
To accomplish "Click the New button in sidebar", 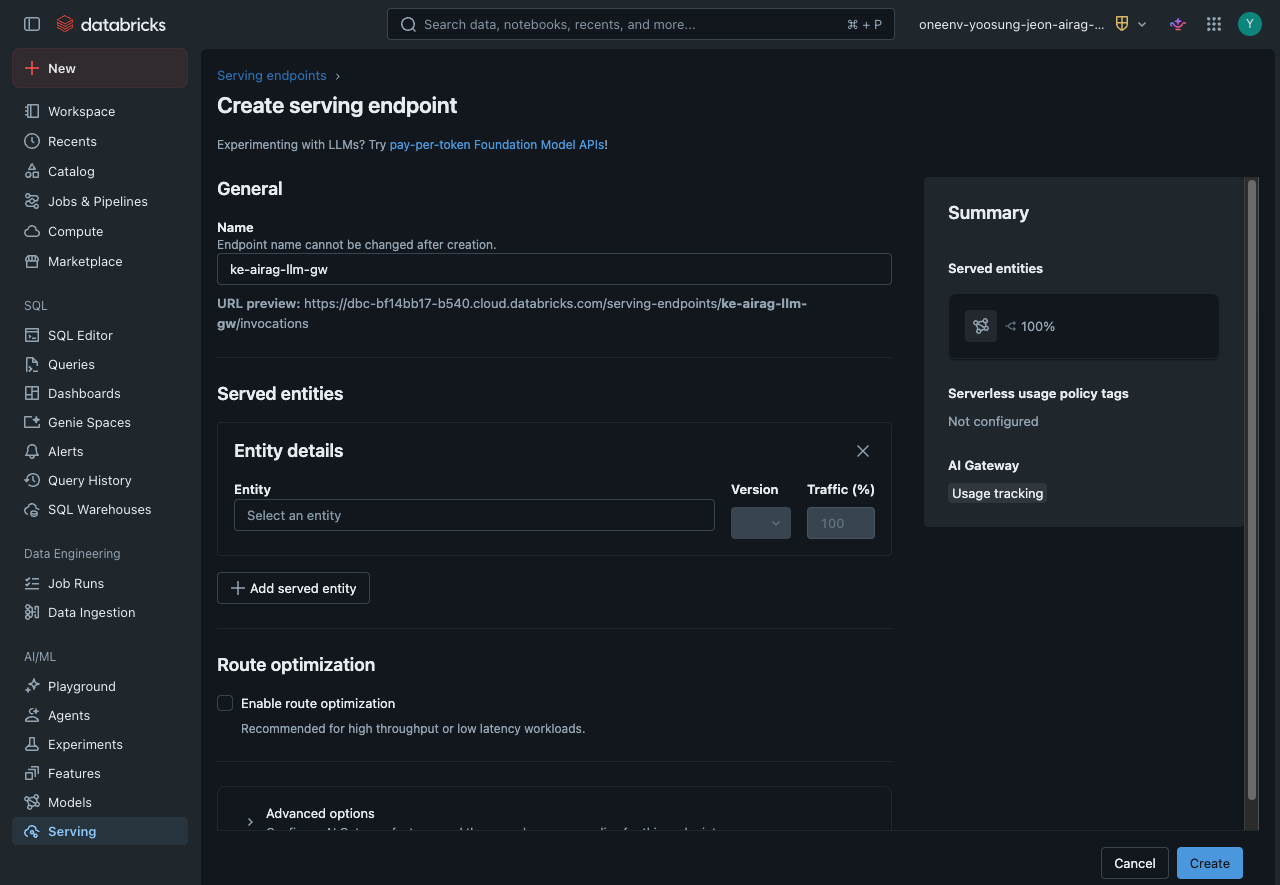I will click(x=100, y=68).
